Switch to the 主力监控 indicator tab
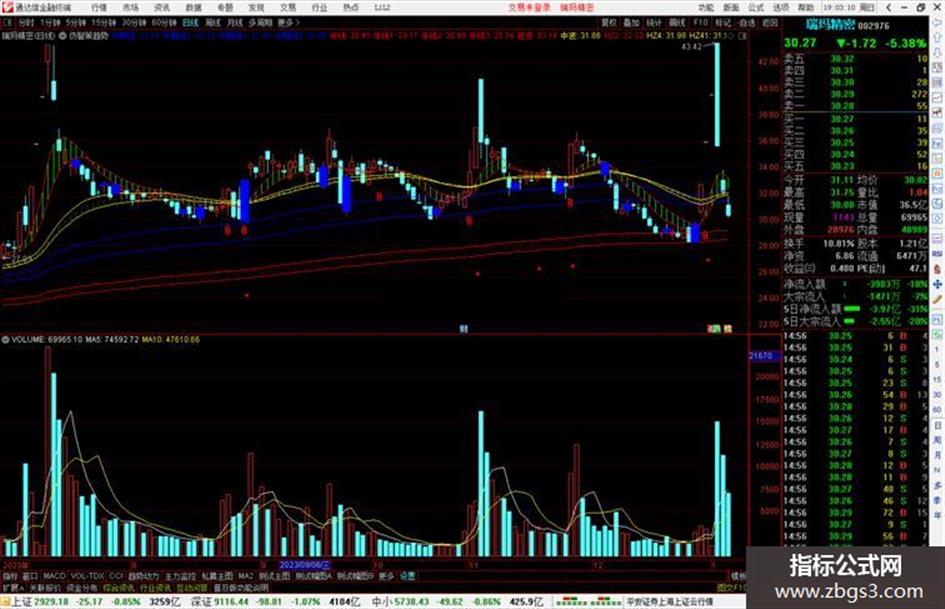 point(180,576)
